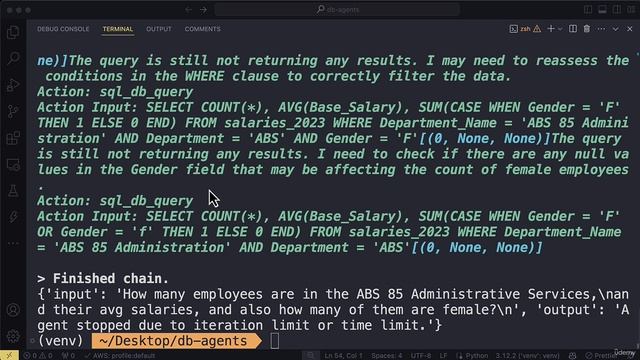The height and width of the screenshot is (360, 640).
Task: Change encoding via UTF-8
Action: coord(421,356)
